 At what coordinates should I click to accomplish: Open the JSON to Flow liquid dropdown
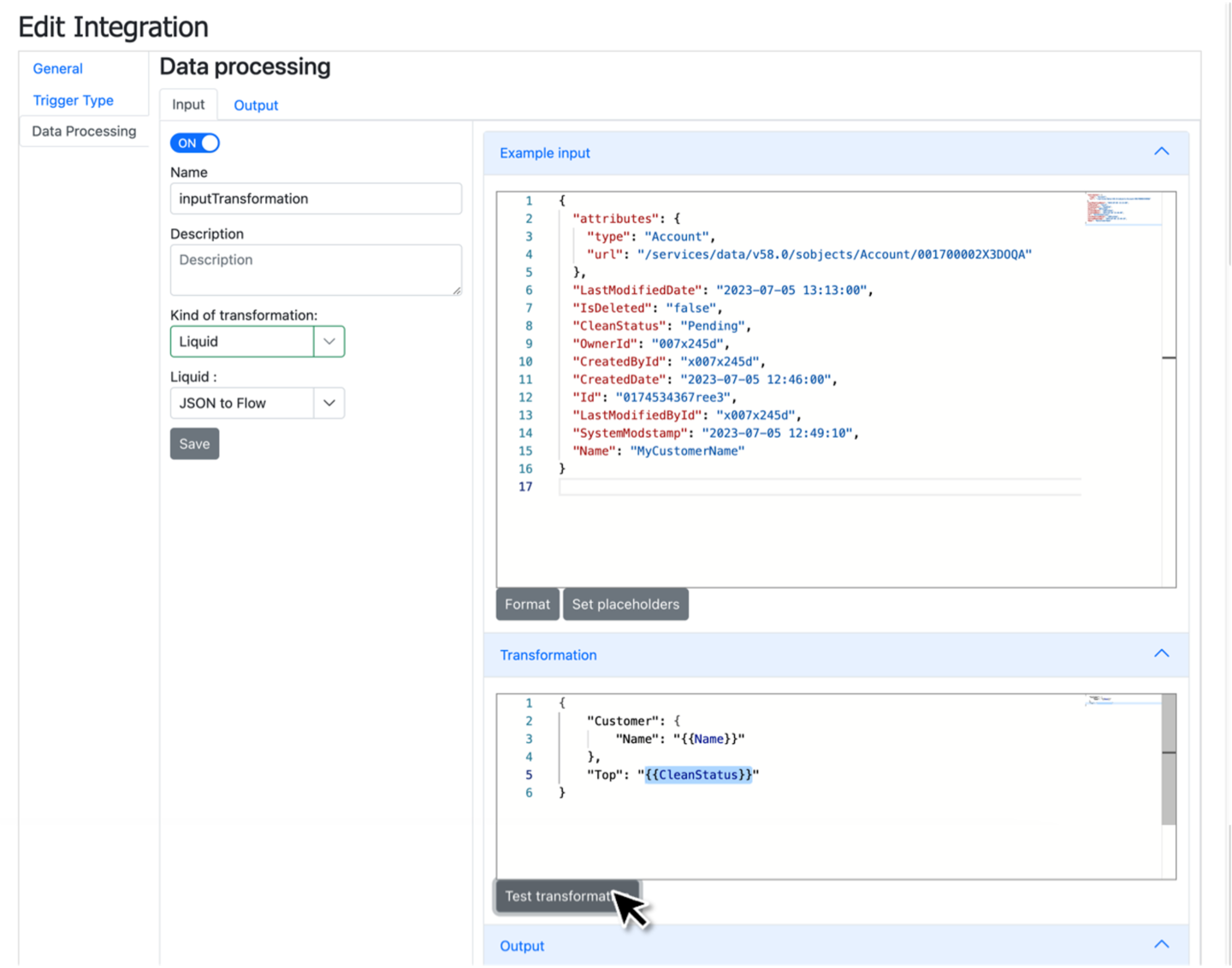click(329, 403)
